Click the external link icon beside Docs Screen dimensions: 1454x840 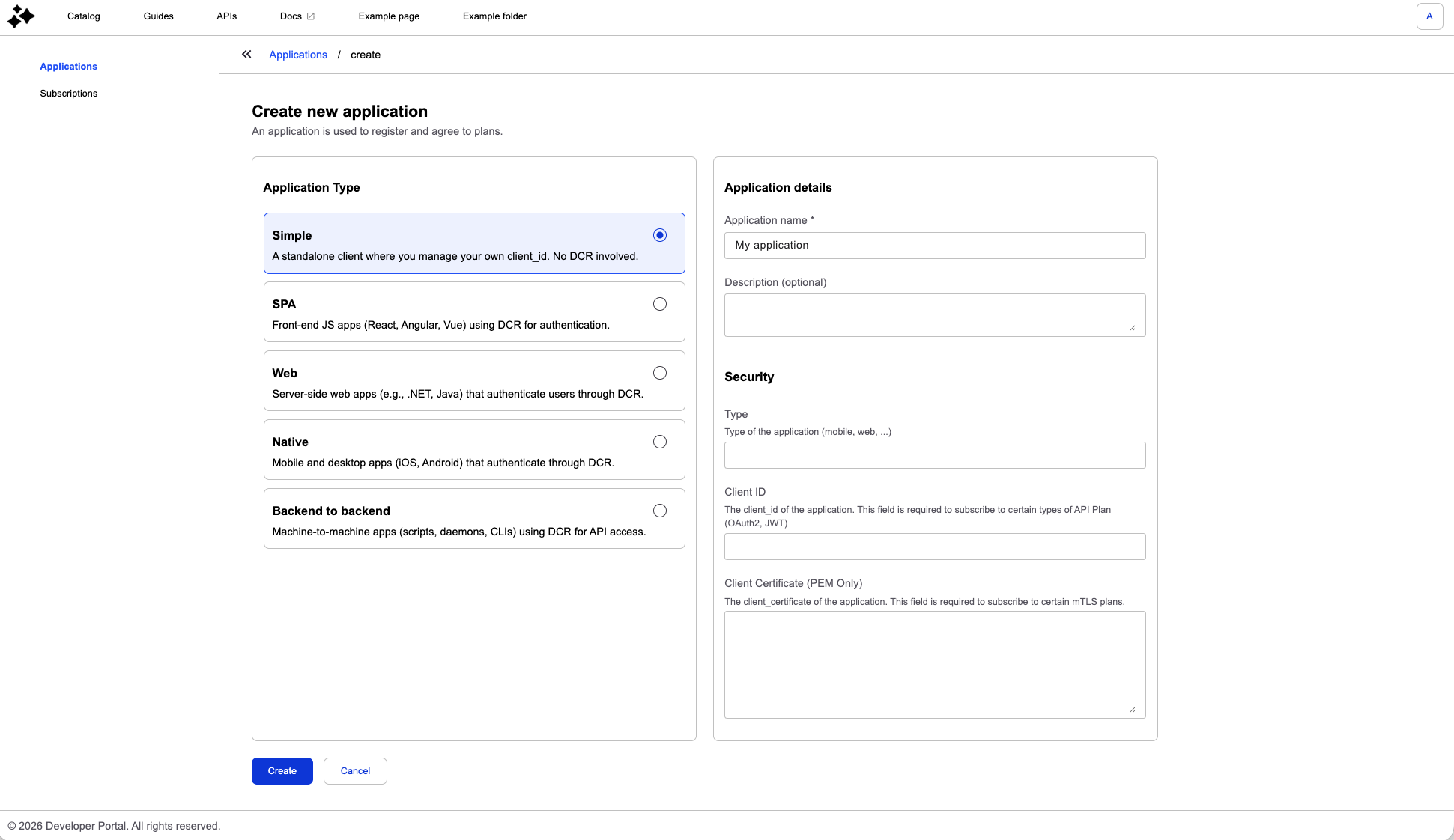point(311,16)
